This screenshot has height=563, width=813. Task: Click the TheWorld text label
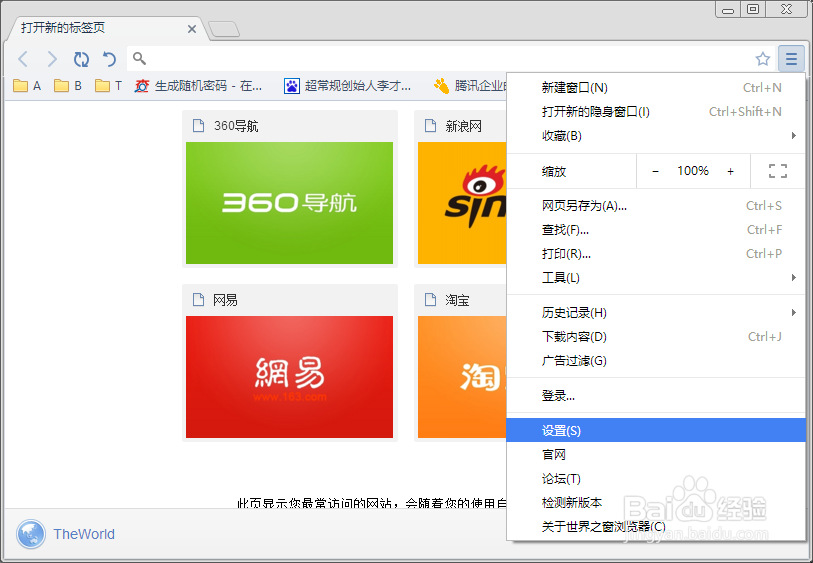[84, 534]
